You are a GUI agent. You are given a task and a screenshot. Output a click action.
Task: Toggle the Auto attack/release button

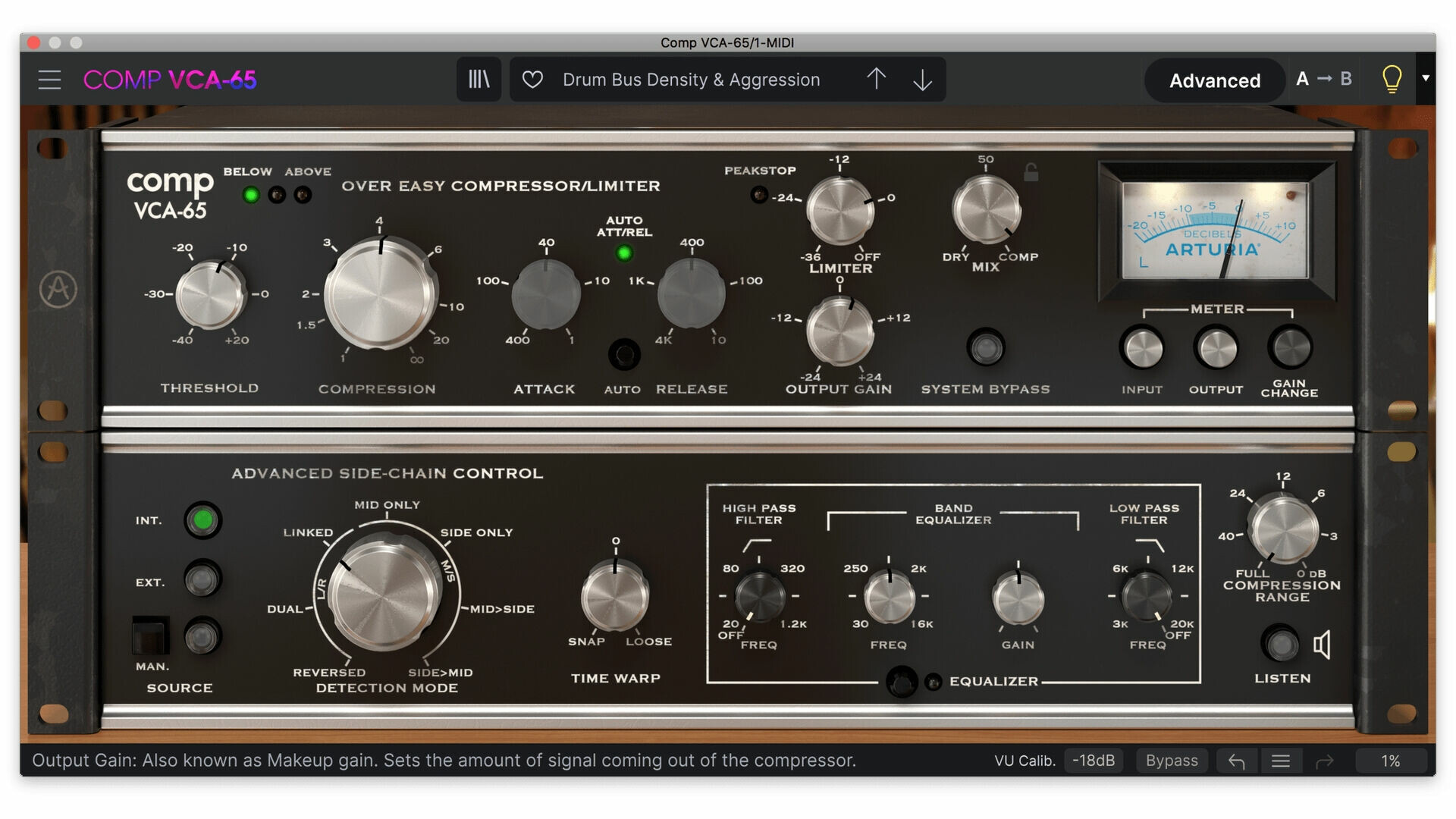(624, 354)
